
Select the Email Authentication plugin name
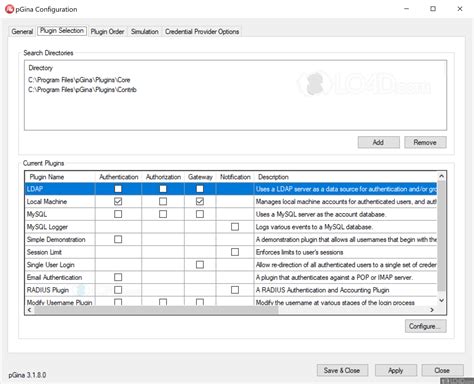tap(54, 277)
